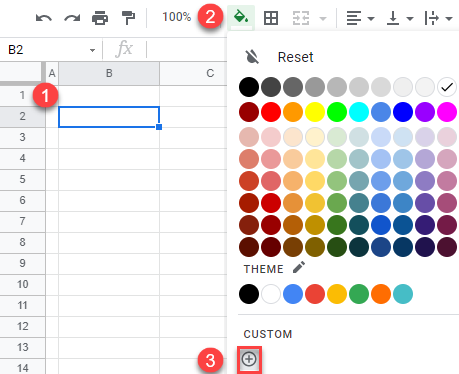
Task: Pick the teal theme color swatch
Action: [x=403, y=294]
